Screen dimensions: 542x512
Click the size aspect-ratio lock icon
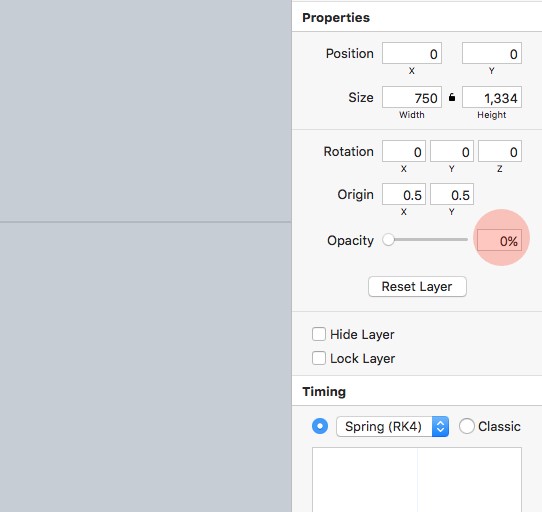[452, 97]
